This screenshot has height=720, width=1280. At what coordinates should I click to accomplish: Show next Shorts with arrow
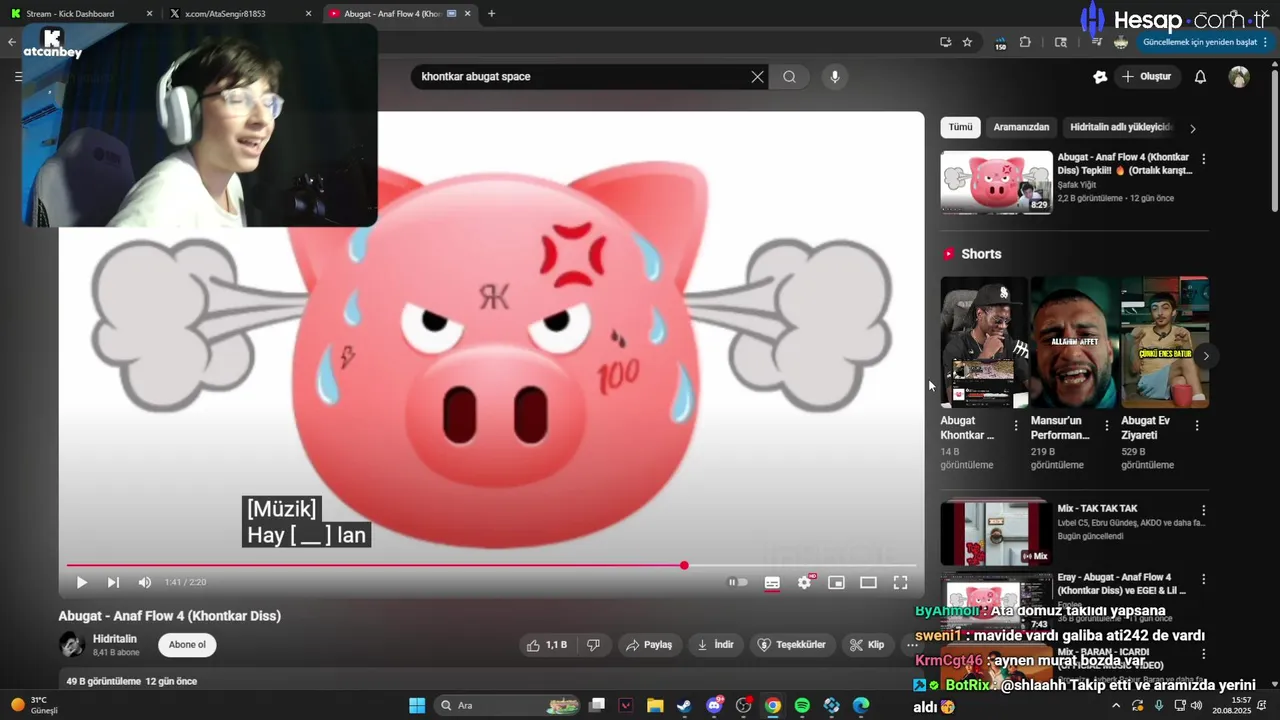[x=1206, y=355]
